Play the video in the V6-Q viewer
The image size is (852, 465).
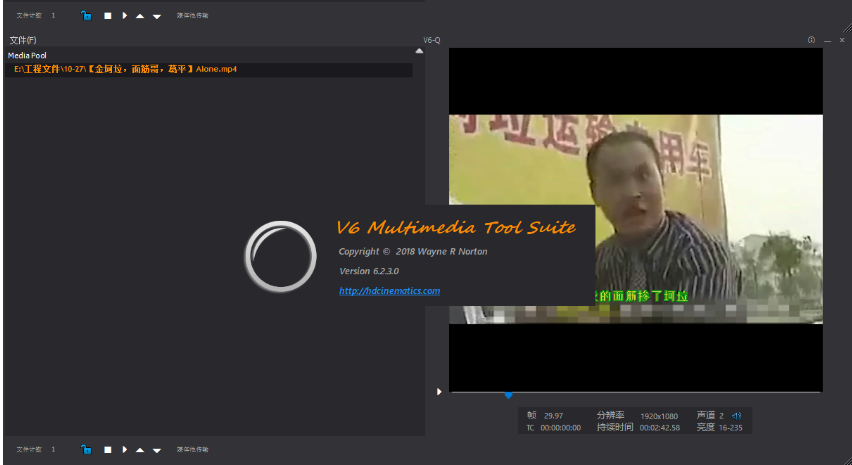(439, 392)
